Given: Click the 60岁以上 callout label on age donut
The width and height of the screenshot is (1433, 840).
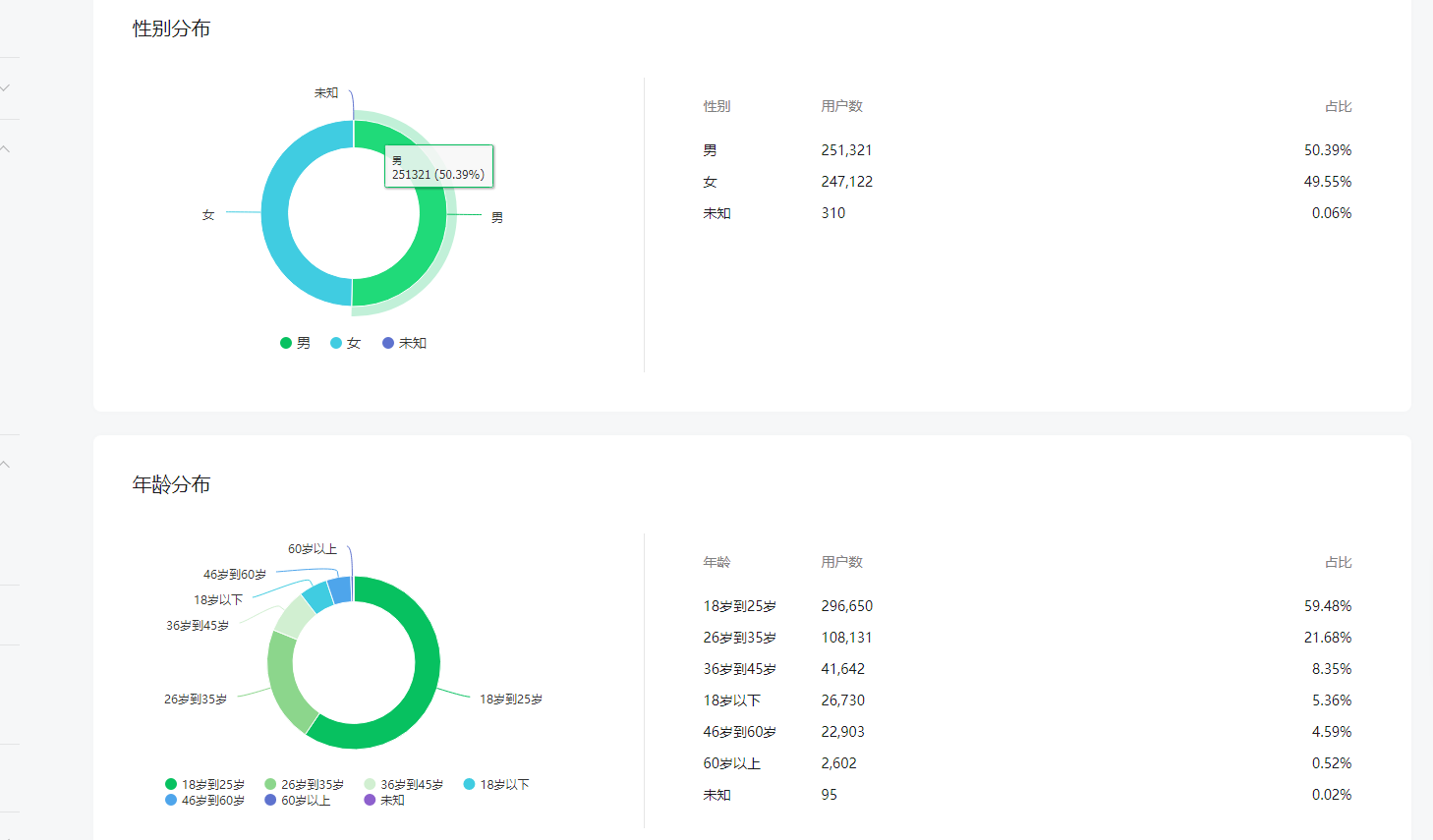Looking at the screenshot, I should click(x=313, y=549).
